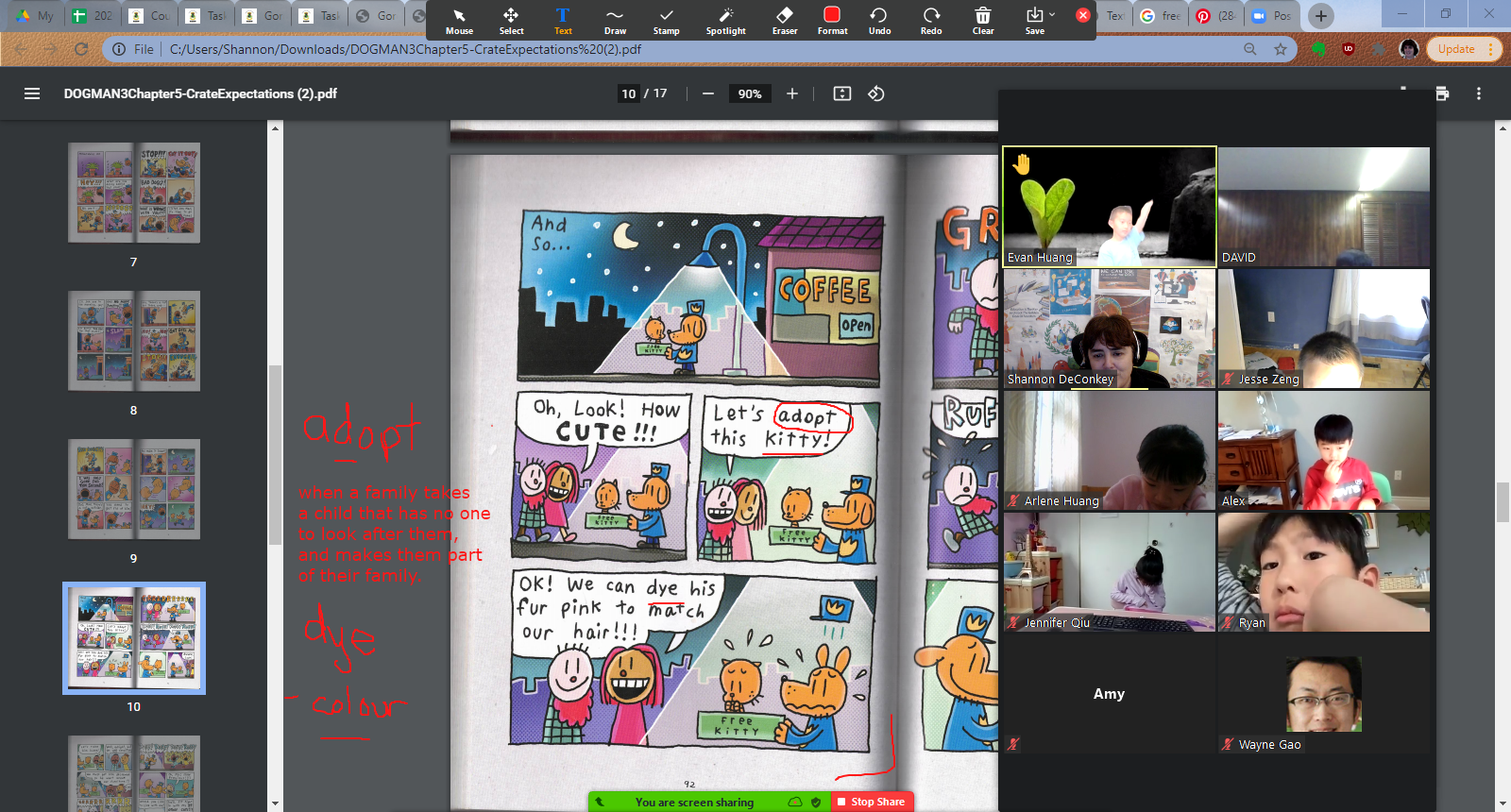Enable the Spotlight annotation tool
1511x812 pixels.
[725, 21]
